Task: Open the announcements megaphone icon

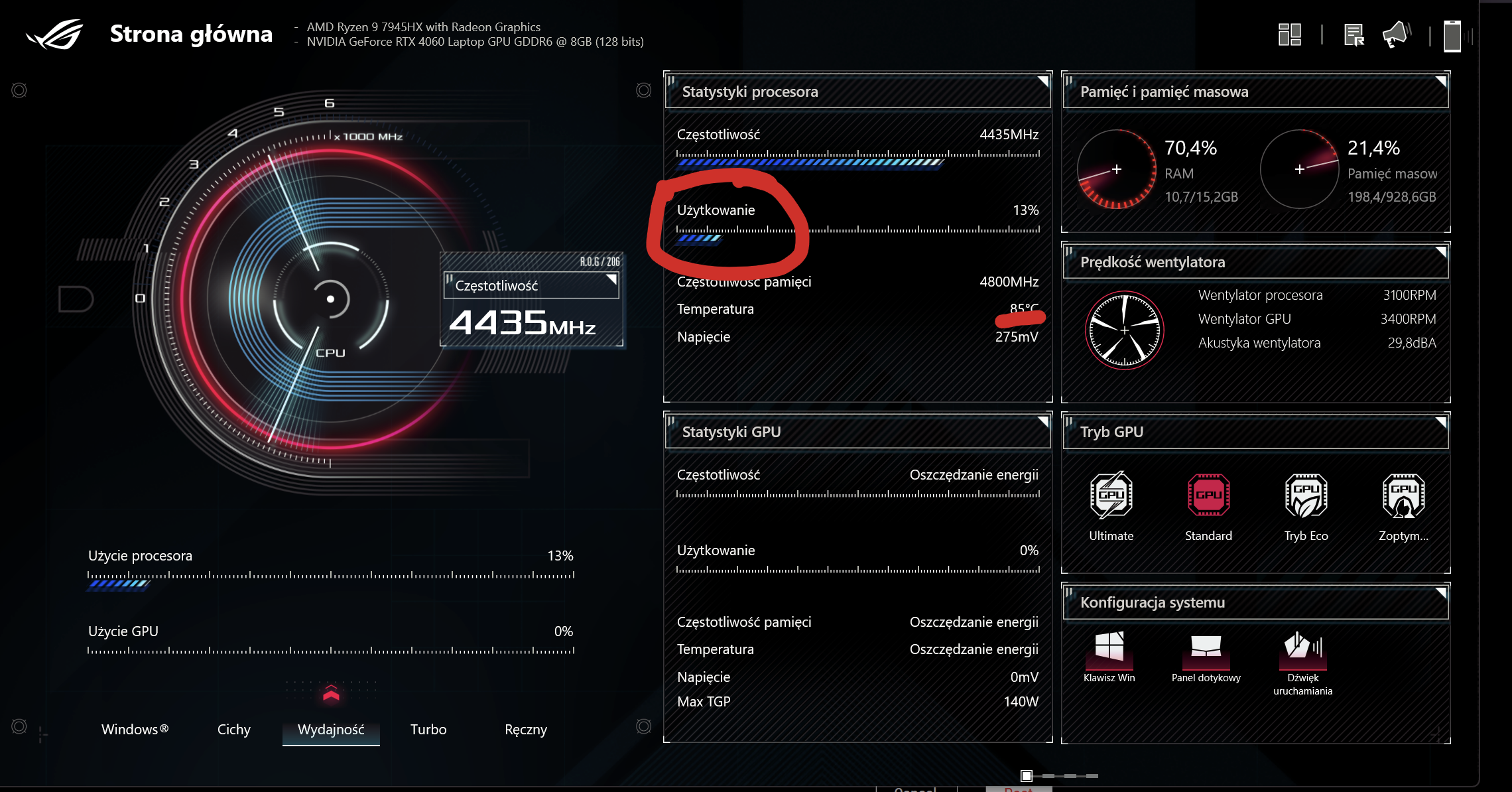Action: click(1395, 34)
